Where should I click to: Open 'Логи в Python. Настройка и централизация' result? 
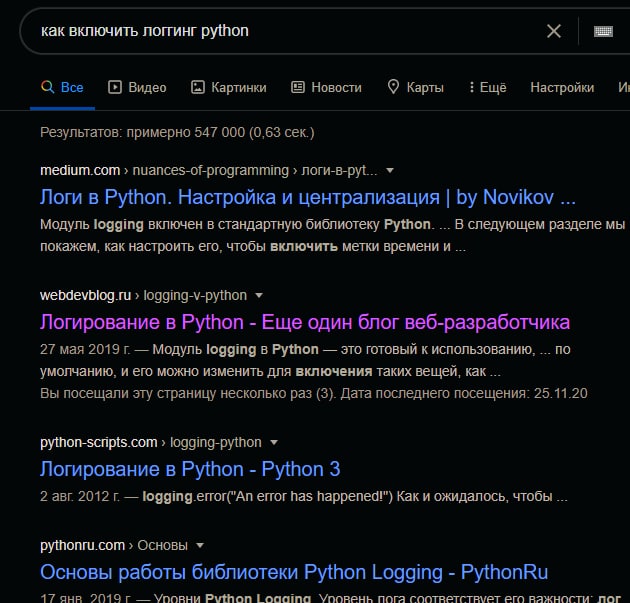308,197
